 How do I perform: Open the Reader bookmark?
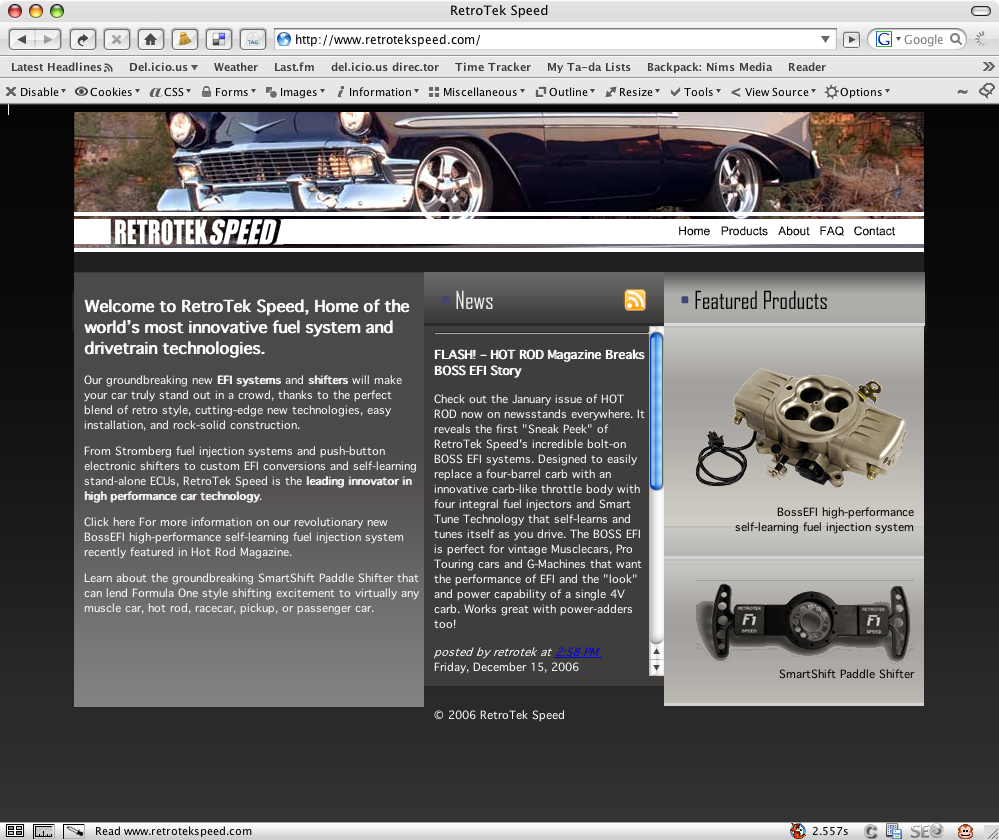click(807, 67)
